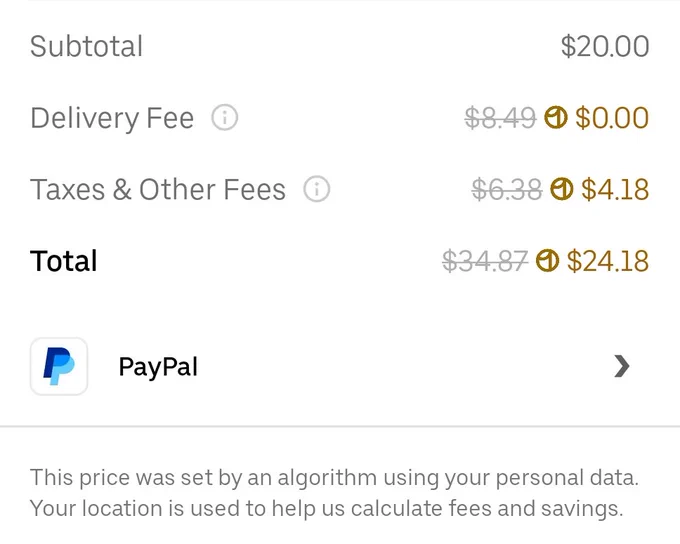Tap the crossed-out $8.49 delivery fee
The height and width of the screenshot is (544, 680).
(500, 118)
